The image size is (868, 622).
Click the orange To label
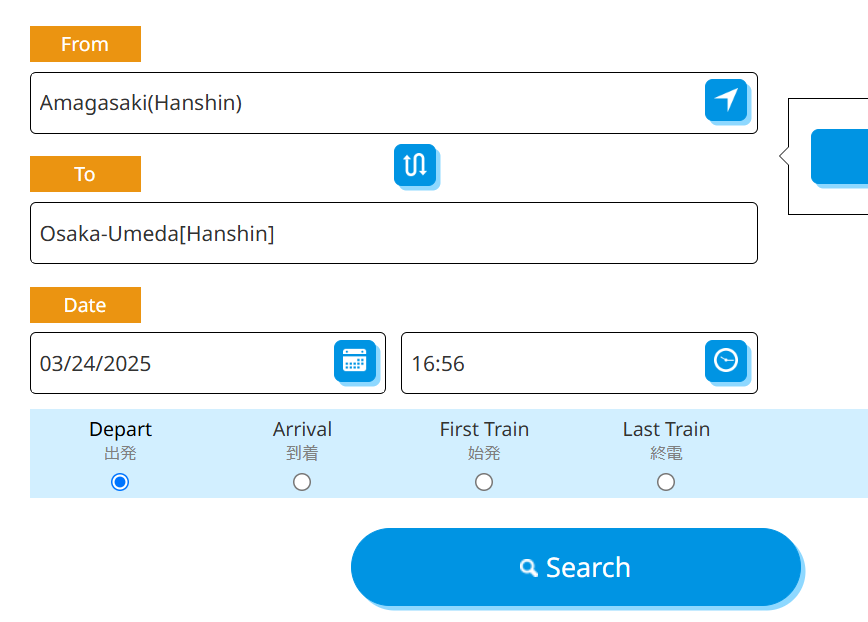[85, 174]
